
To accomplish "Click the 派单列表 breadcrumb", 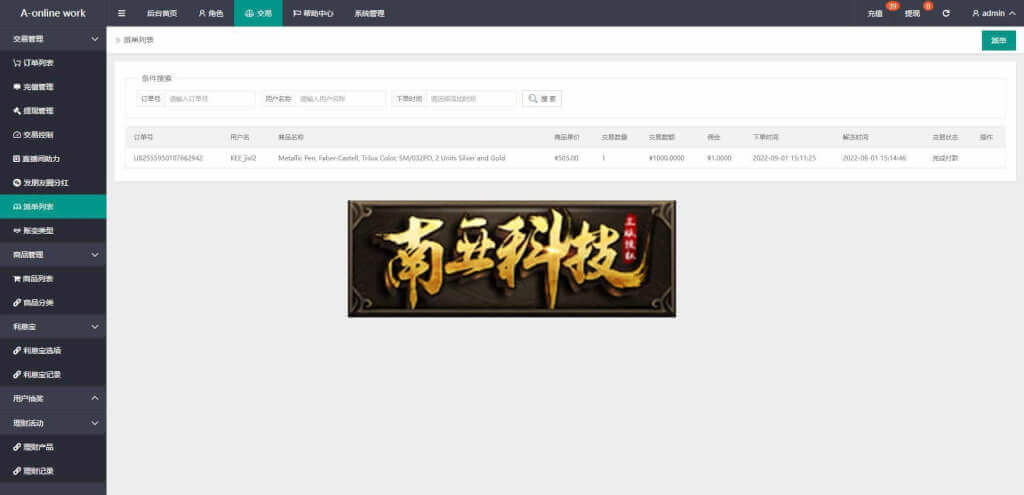I will click(138, 40).
